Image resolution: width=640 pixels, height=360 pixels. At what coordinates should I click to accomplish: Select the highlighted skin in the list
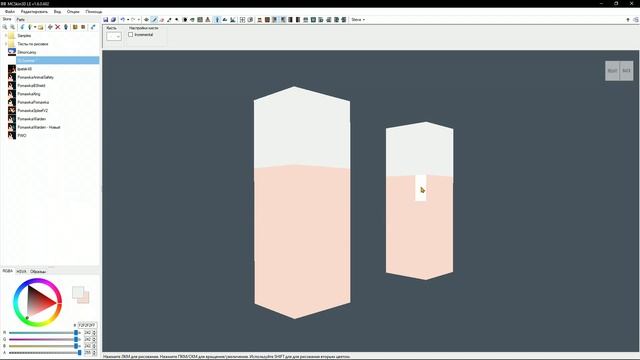click(x=58, y=60)
